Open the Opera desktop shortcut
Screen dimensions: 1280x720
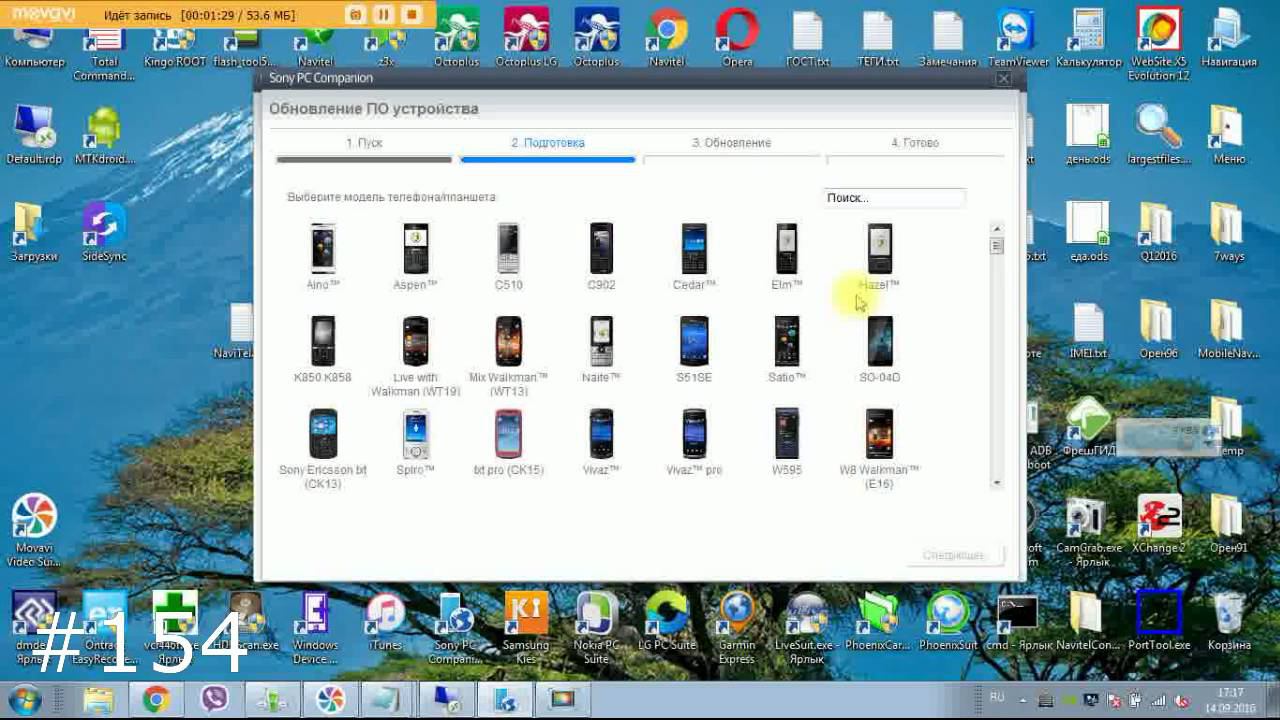[x=737, y=38]
